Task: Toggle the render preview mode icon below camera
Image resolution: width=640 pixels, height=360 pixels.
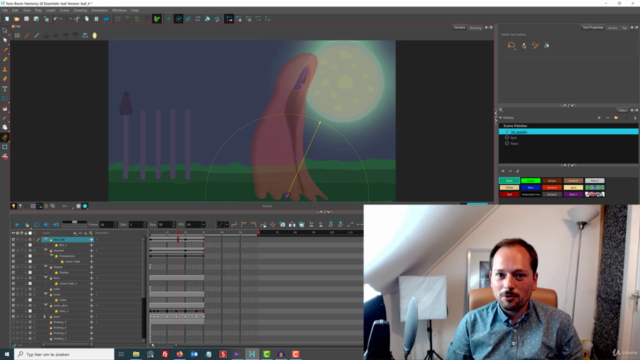Action: pyautogui.click(x=85, y=206)
